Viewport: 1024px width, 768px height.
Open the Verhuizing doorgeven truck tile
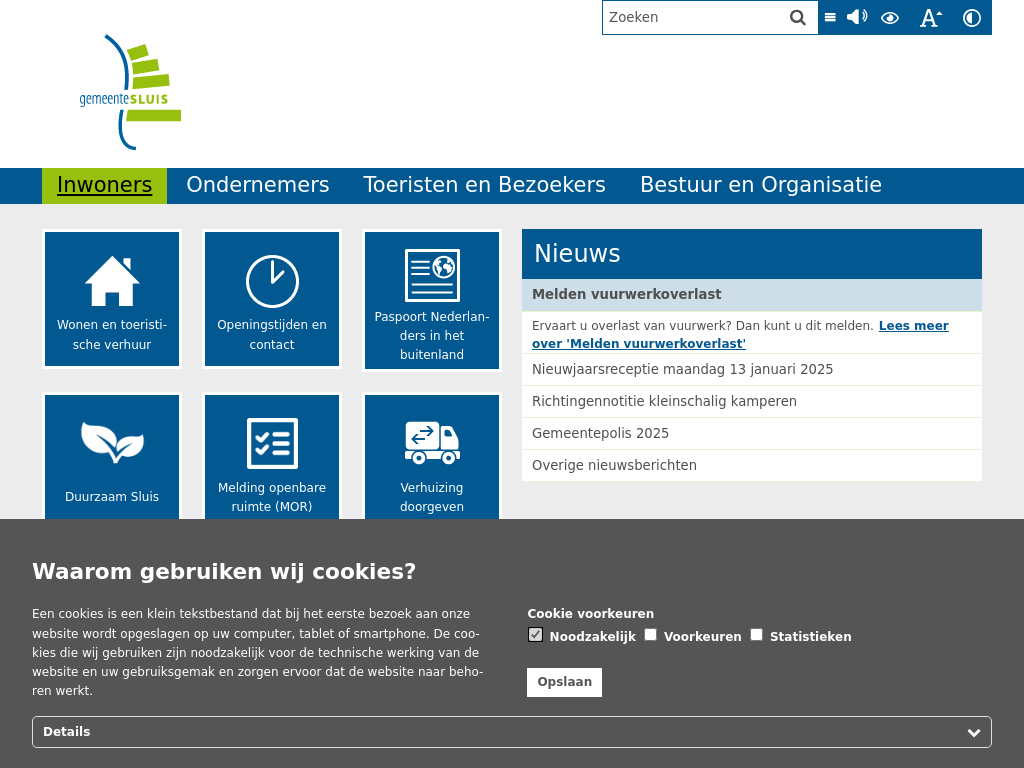(432, 457)
